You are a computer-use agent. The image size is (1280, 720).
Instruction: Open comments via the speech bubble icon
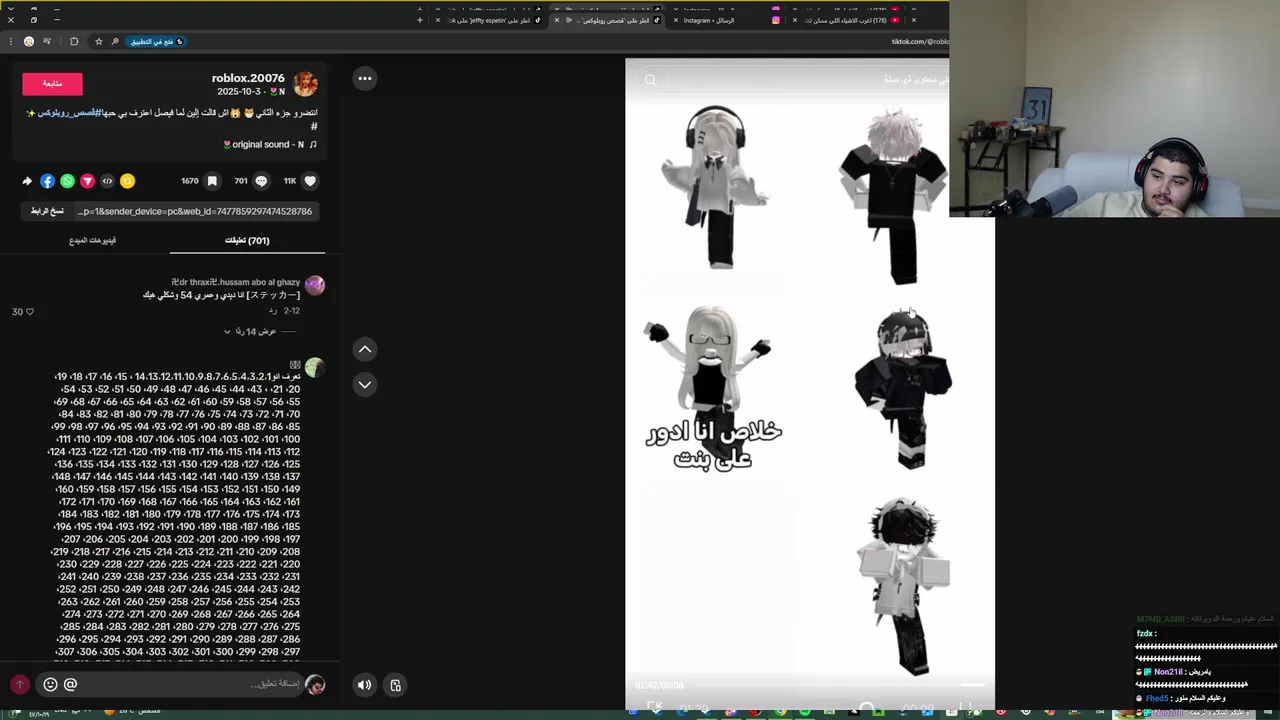pos(261,181)
